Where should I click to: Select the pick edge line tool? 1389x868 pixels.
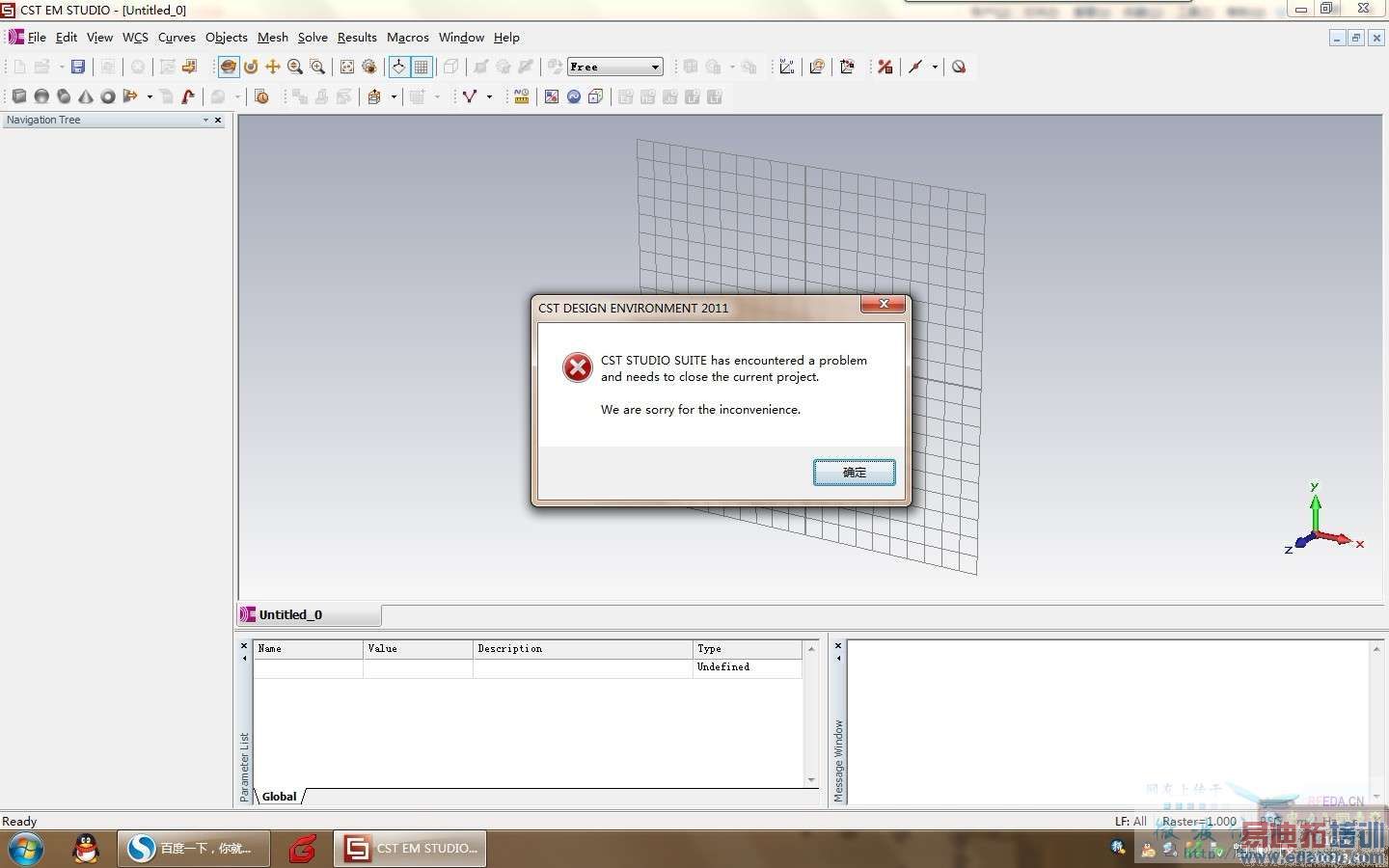click(x=915, y=67)
